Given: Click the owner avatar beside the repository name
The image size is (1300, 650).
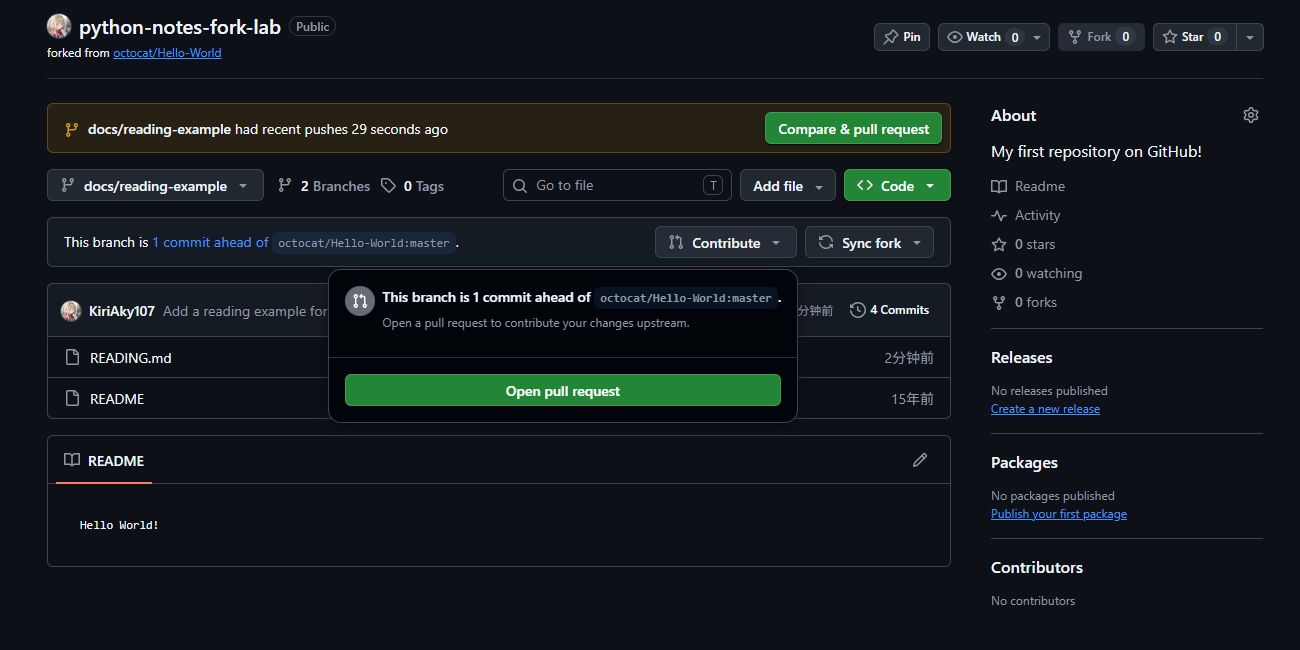Looking at the screenshot, I should click(x=59, y=27).
